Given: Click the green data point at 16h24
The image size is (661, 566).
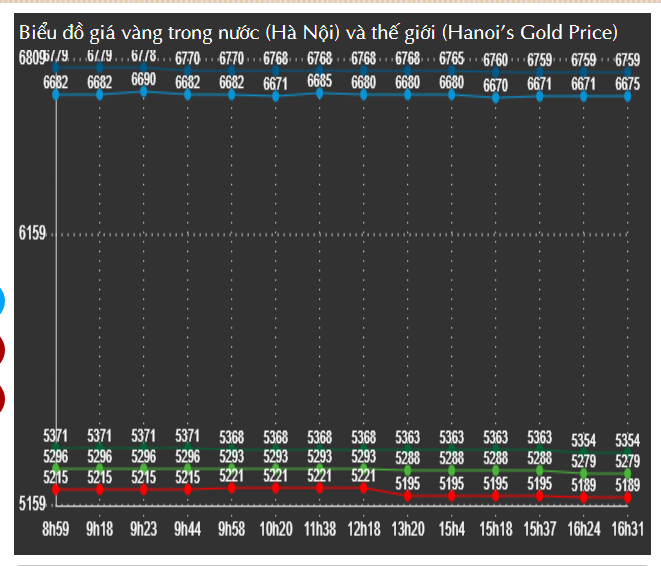Looking at the screenshot, I should tap(583, 472).
